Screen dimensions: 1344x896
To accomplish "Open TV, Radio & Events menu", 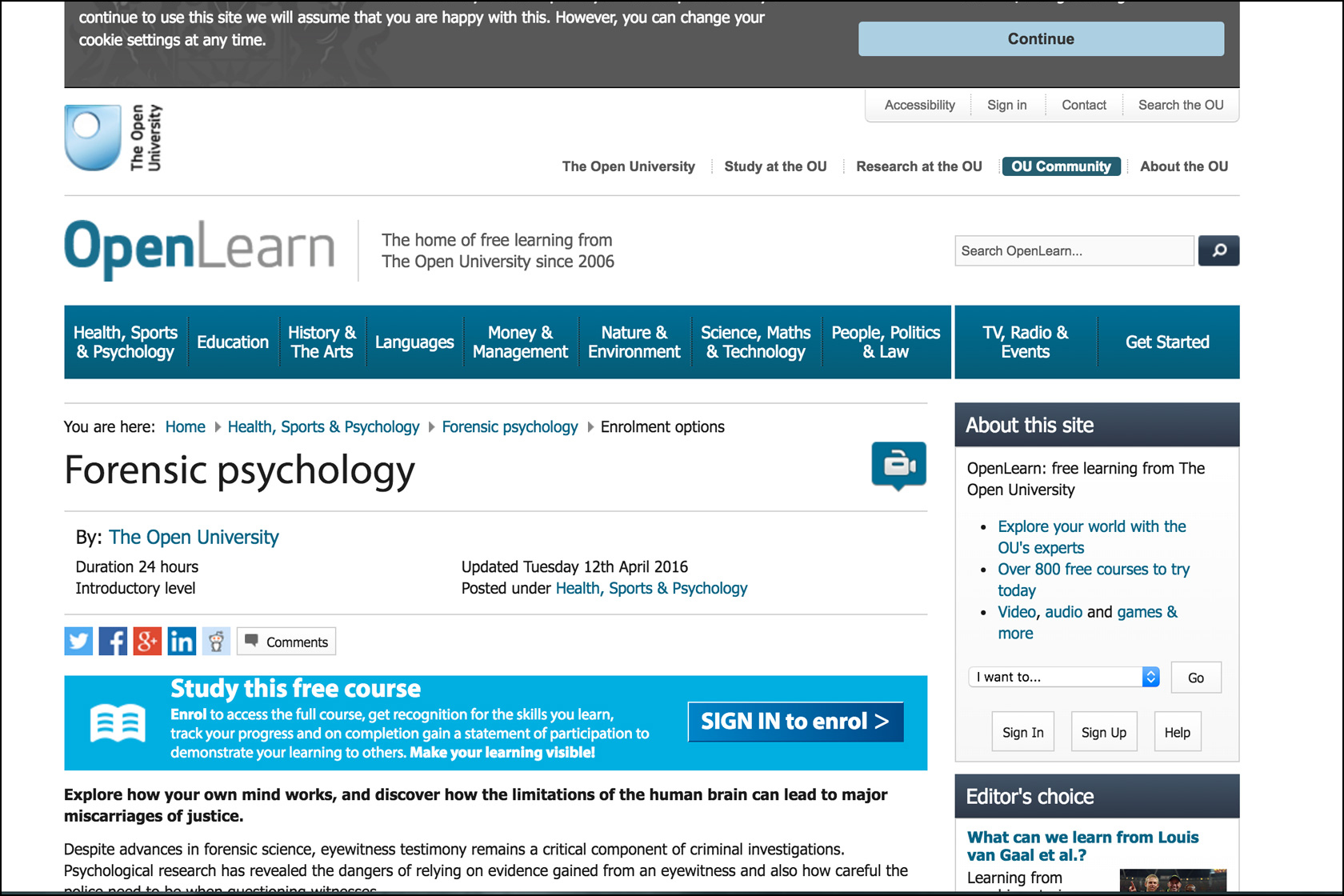I will pos(1026,342).
